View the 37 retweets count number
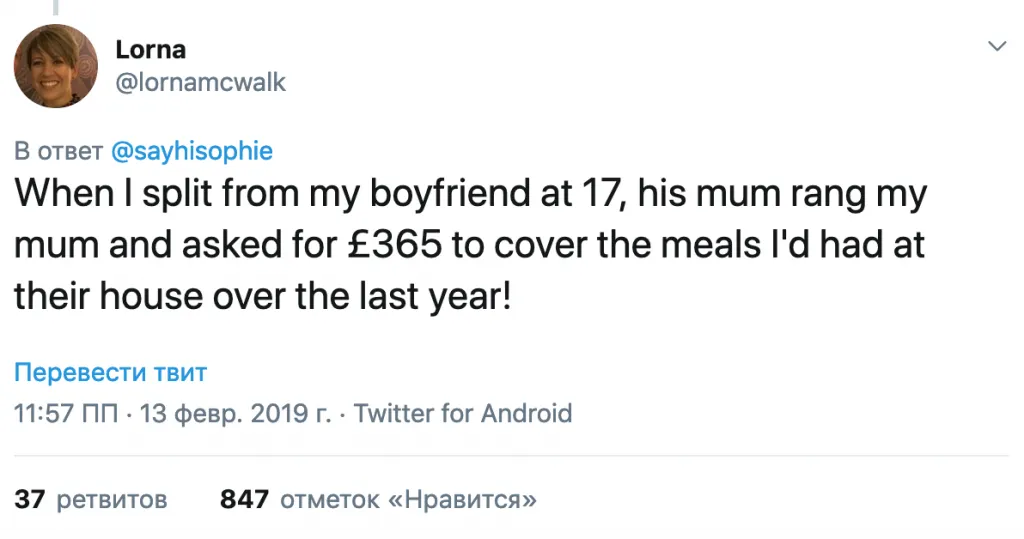 [30, 498]
